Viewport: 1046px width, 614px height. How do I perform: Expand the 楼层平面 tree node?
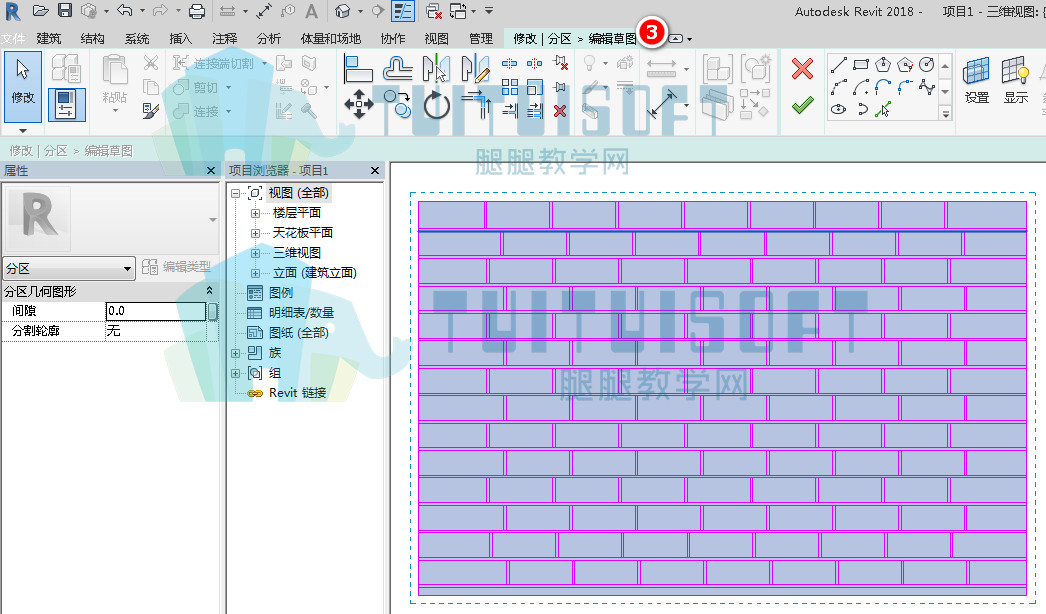click(x=255, y=213)
